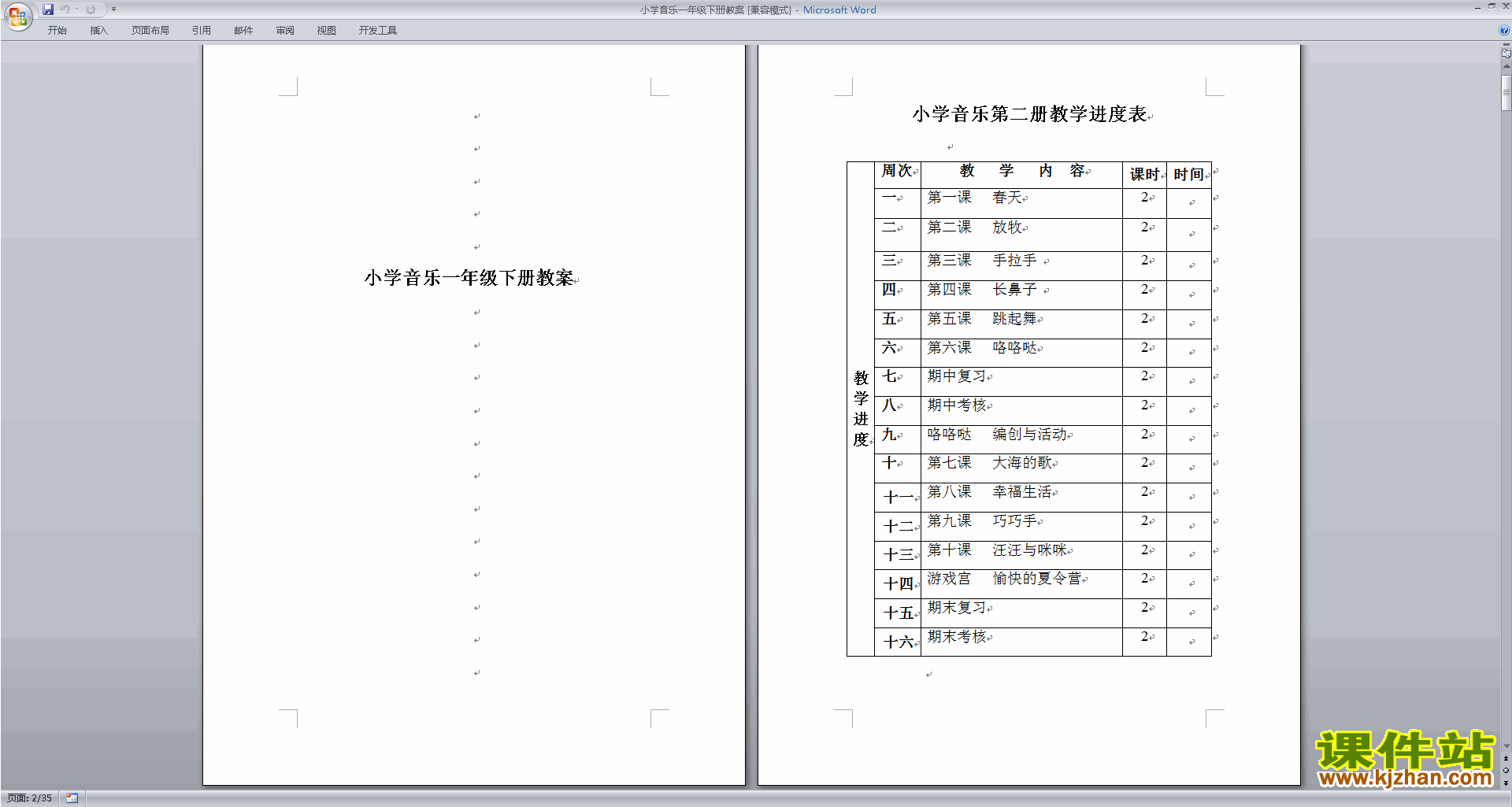The width and height of the screenshot is (1512, 807).
Task: Click the week cell 十六
Action: 898,642
